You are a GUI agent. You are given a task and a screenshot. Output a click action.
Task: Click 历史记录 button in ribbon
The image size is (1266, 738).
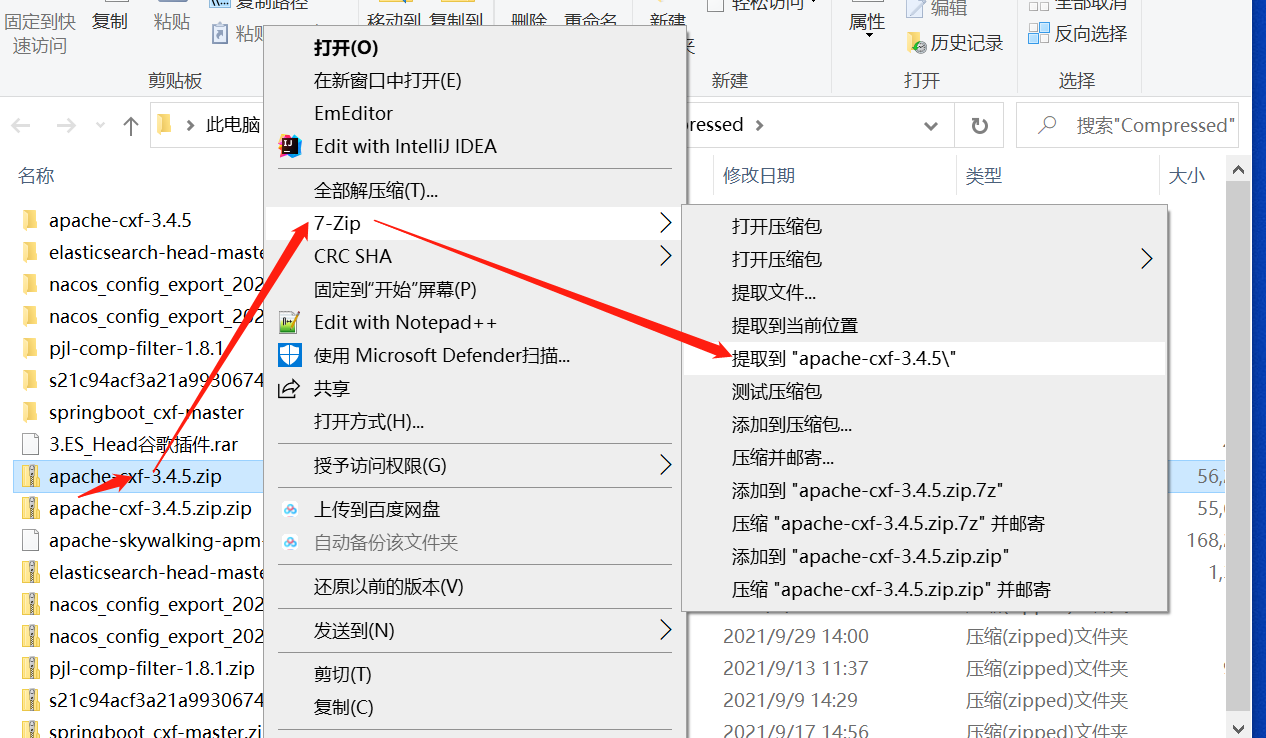tap(955, 43)
